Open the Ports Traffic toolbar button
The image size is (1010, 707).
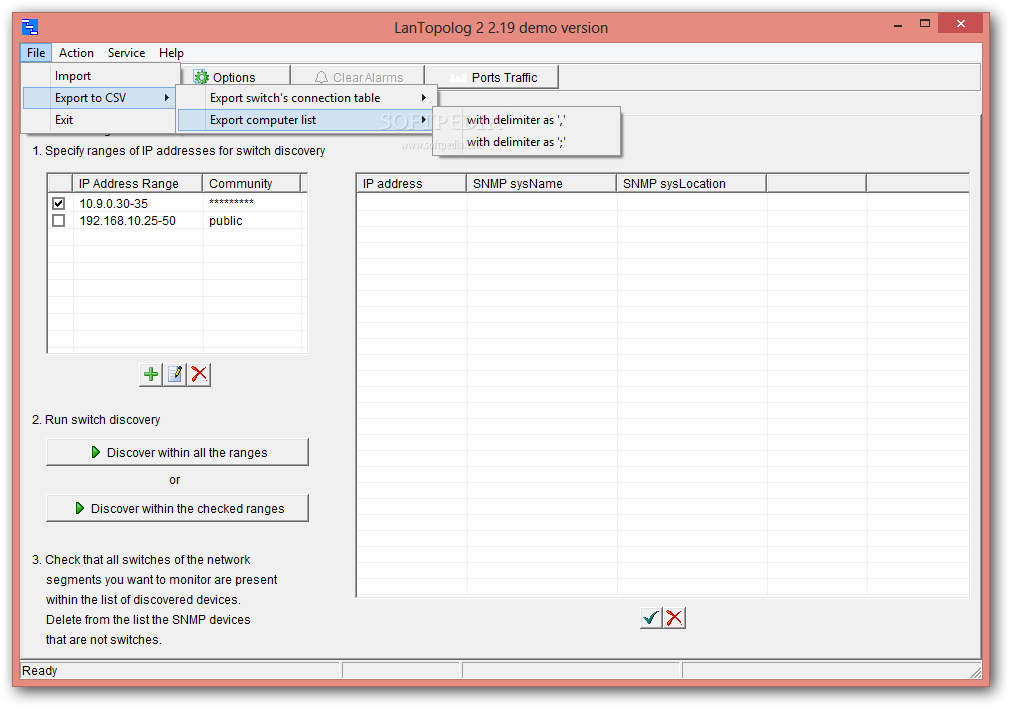(x=492, y=77)
